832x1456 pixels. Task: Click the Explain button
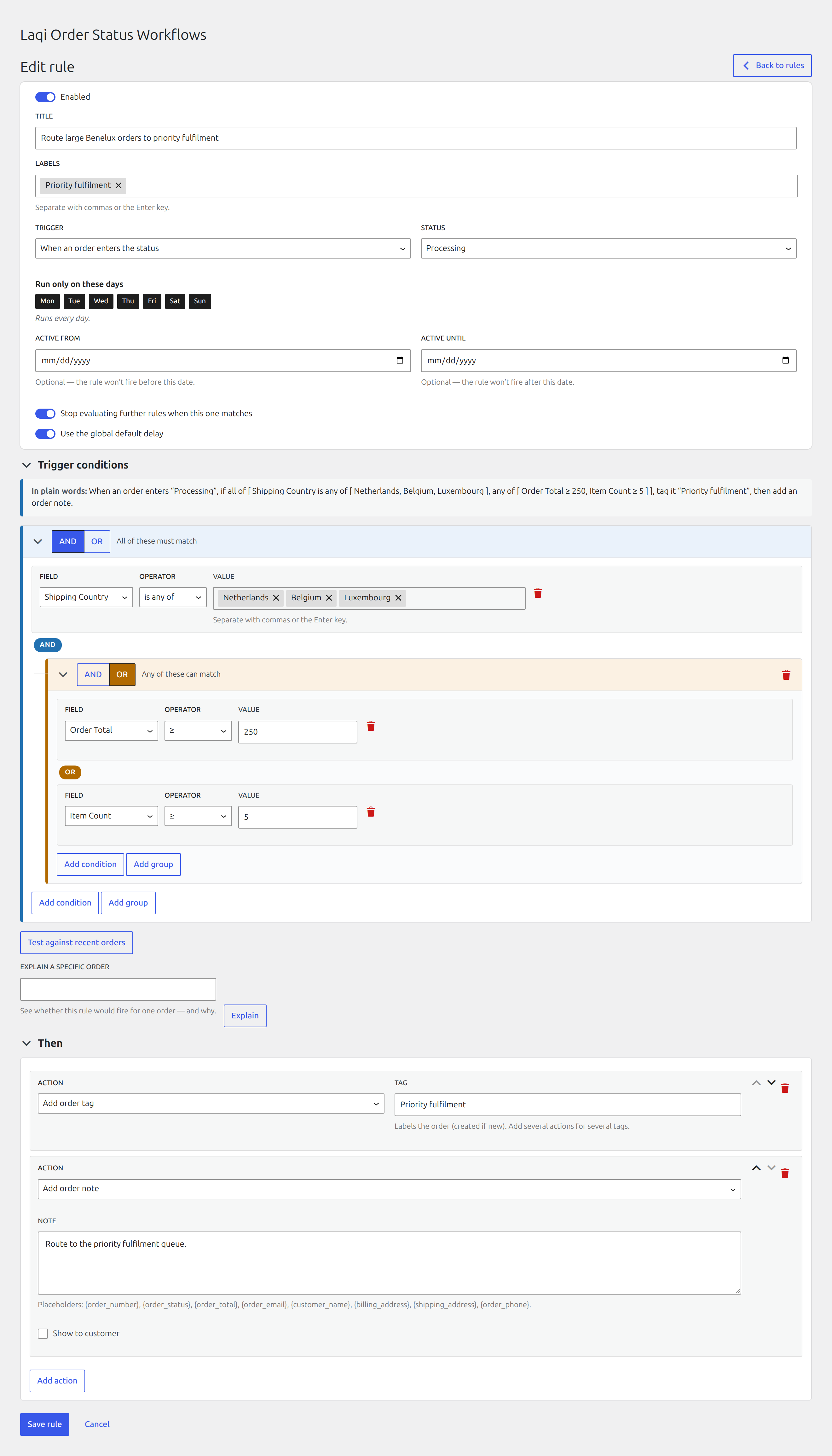click(x=245, y=1016)
